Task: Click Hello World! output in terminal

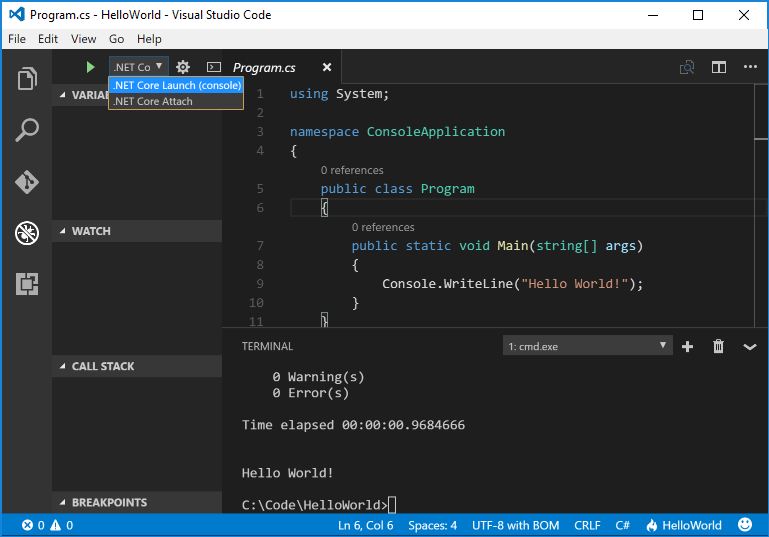Action: (287, 473)
